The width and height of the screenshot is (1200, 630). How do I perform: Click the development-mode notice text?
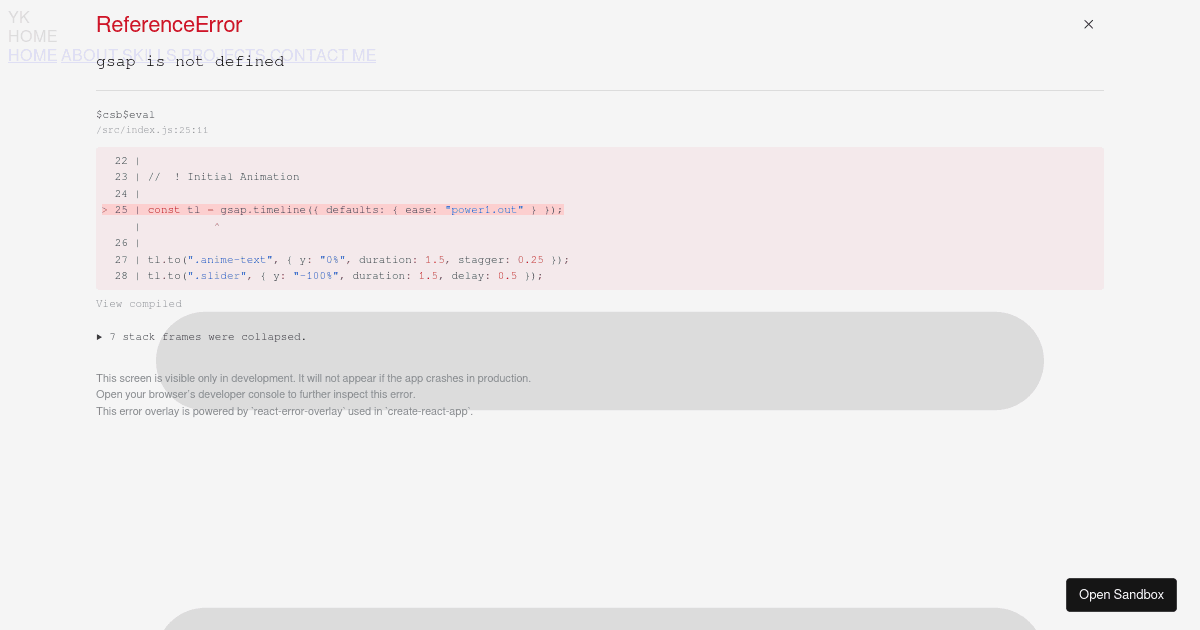(313, 378)
